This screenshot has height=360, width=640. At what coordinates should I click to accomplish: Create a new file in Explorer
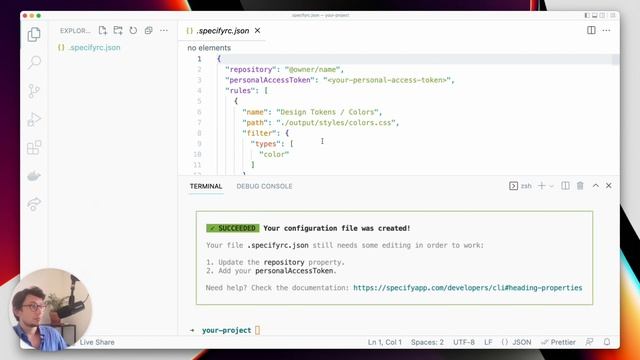pyautogui.click(x=102, y=30)
